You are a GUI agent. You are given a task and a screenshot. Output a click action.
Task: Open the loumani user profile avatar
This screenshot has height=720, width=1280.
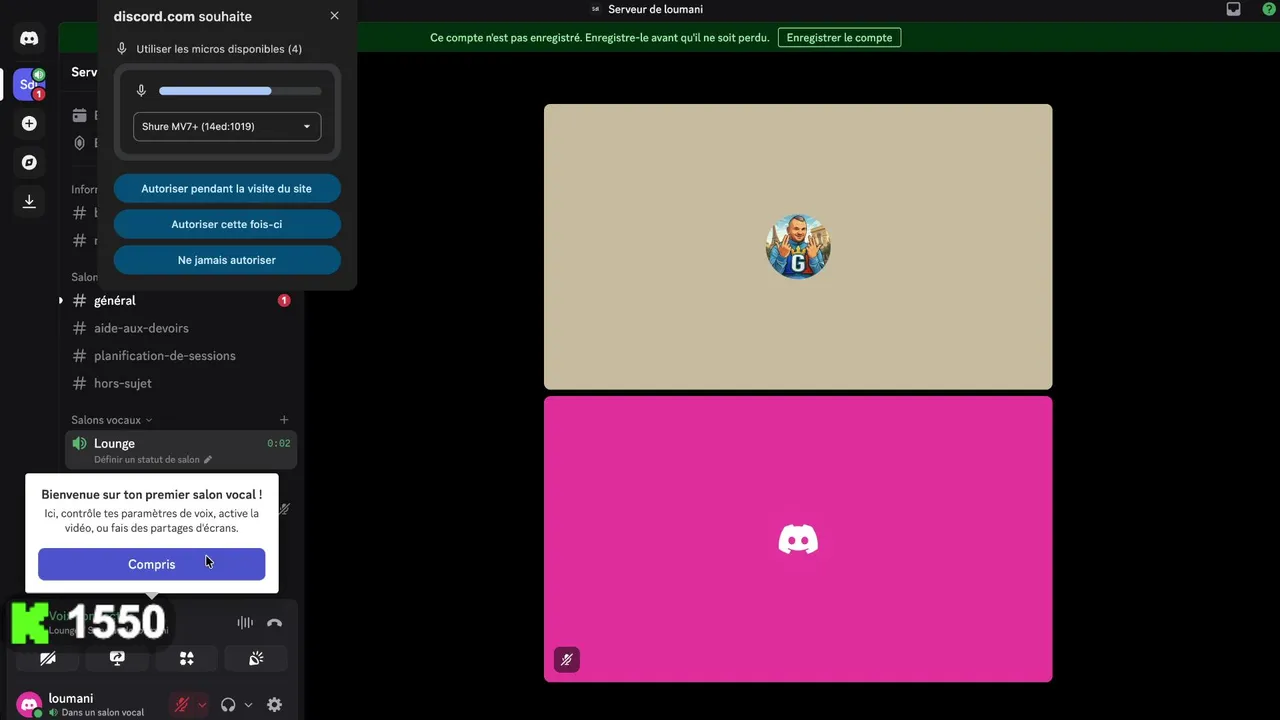pyautogui.click(x=29, y=705)
